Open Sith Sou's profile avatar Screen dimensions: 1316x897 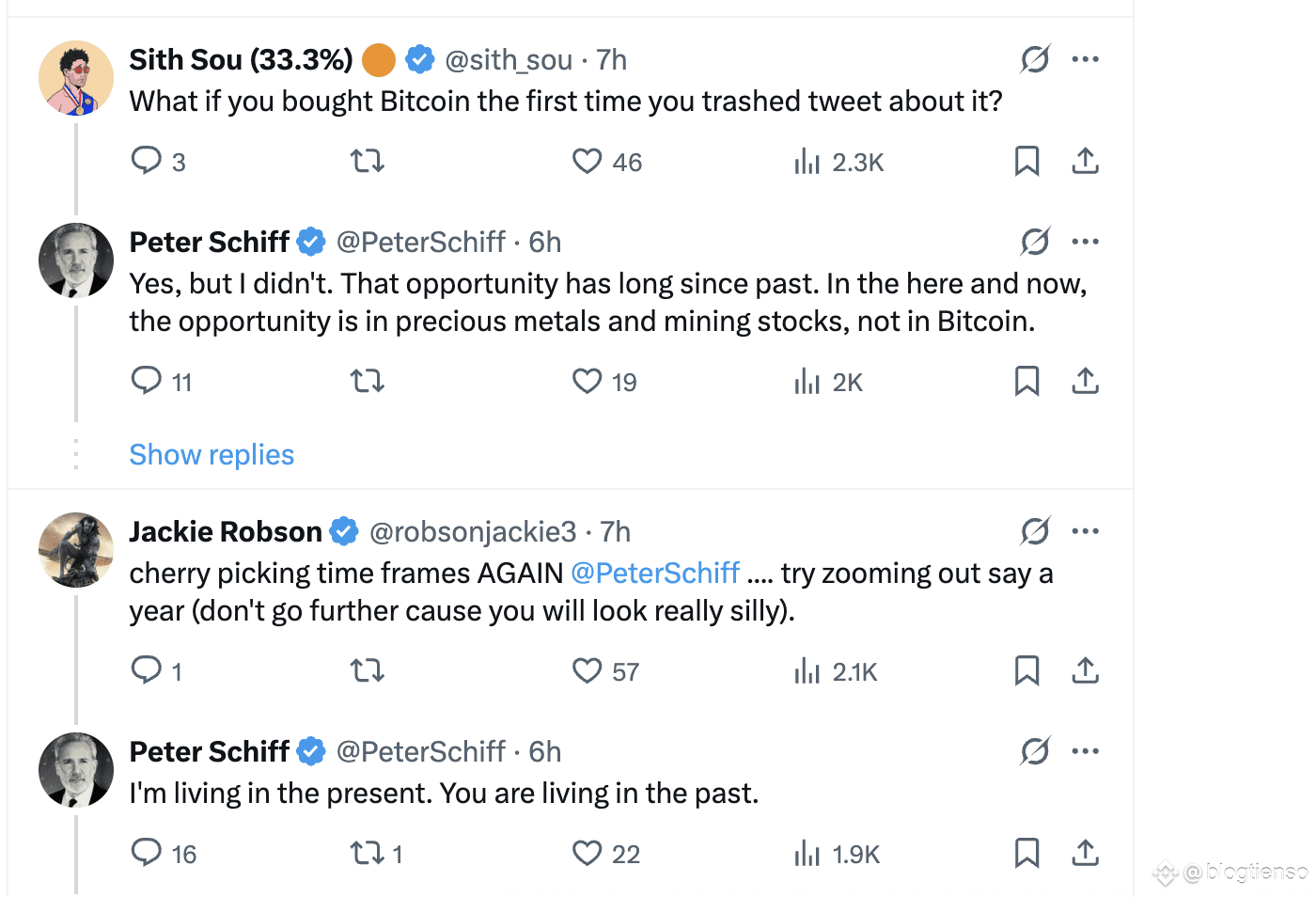coord(76,78)
